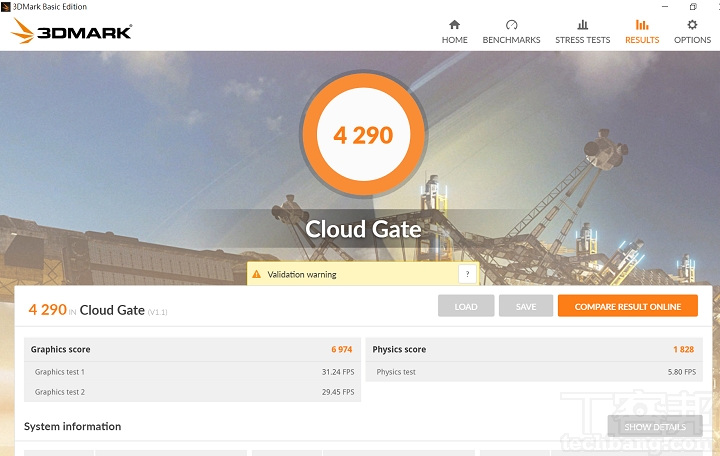Click the question mark help button

[x=467, y=274]
